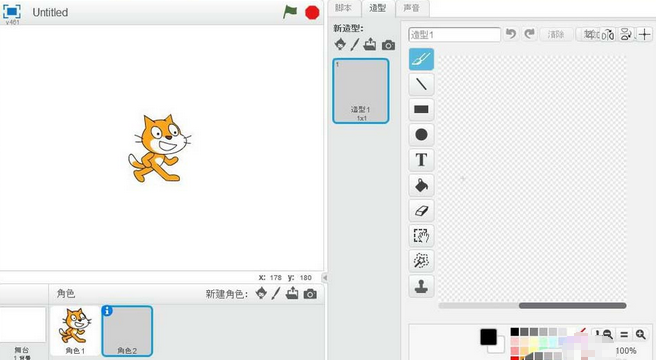Pick the dark gray palette swatch

524,332
